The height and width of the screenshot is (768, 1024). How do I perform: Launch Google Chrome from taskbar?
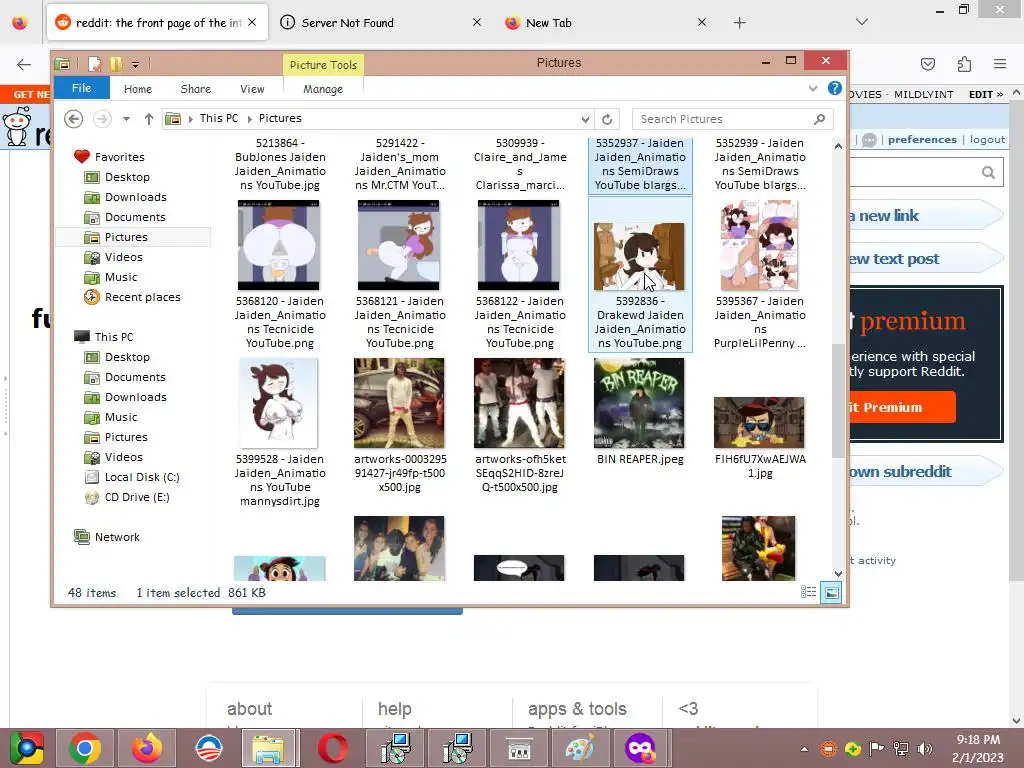click(x=84, y=748)
